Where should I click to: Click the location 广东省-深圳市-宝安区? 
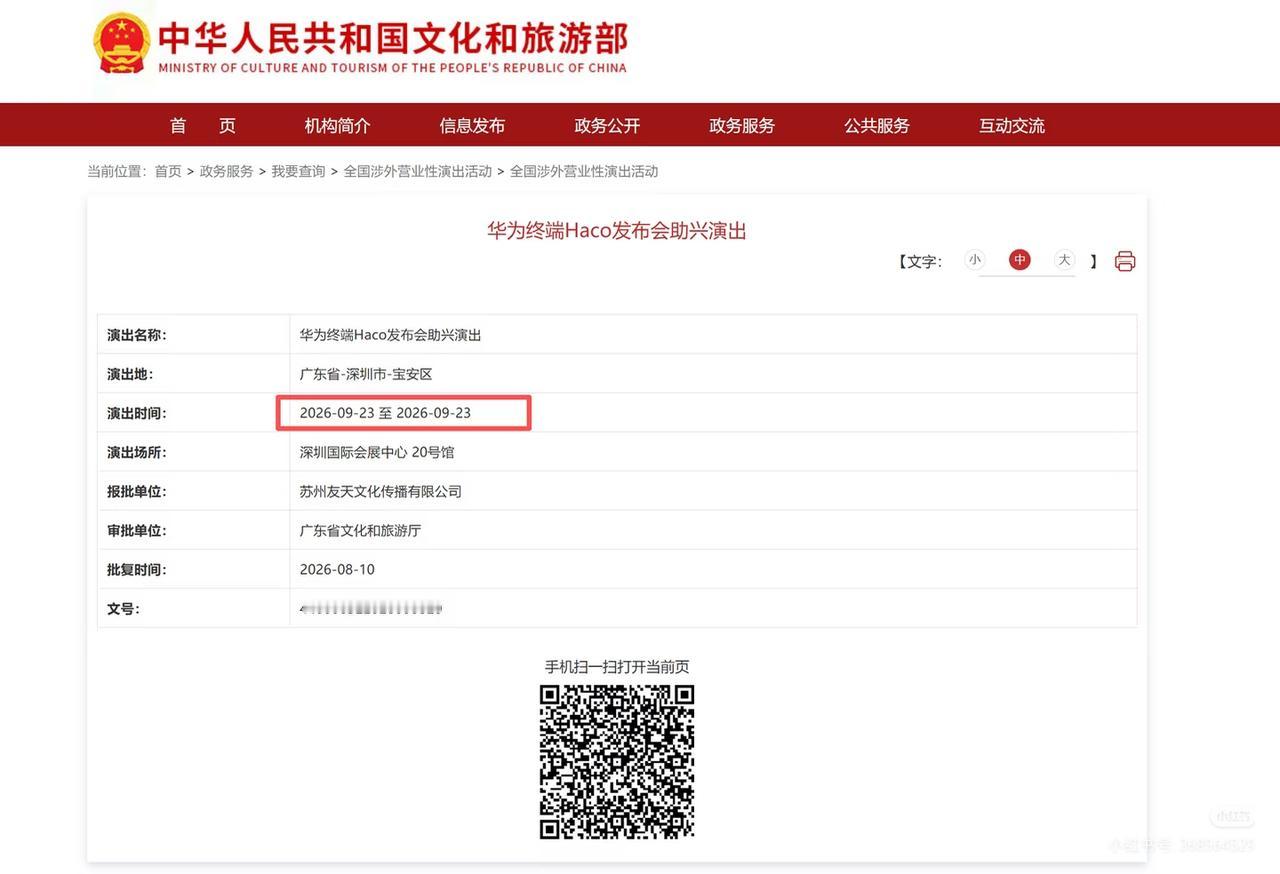click(x=366, y=374)
